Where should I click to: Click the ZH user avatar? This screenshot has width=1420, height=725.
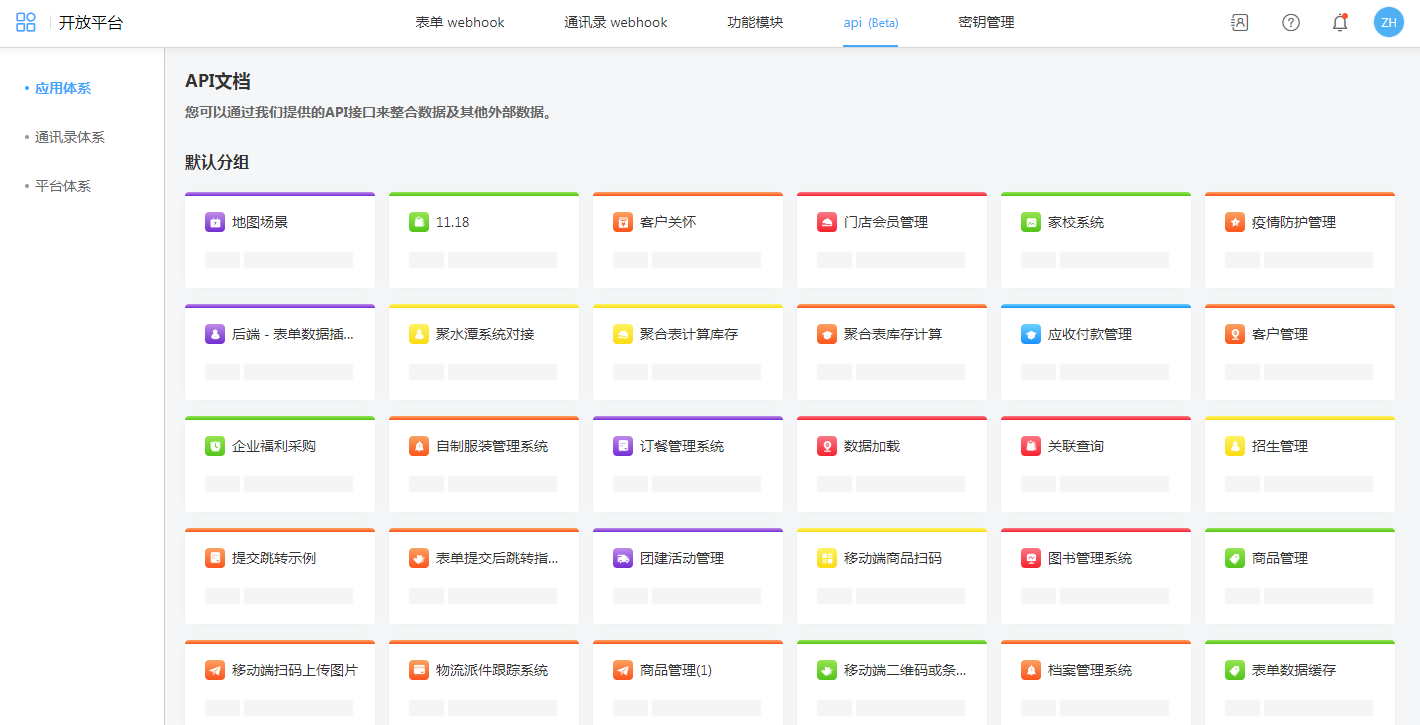click(x=1388, y=22)
